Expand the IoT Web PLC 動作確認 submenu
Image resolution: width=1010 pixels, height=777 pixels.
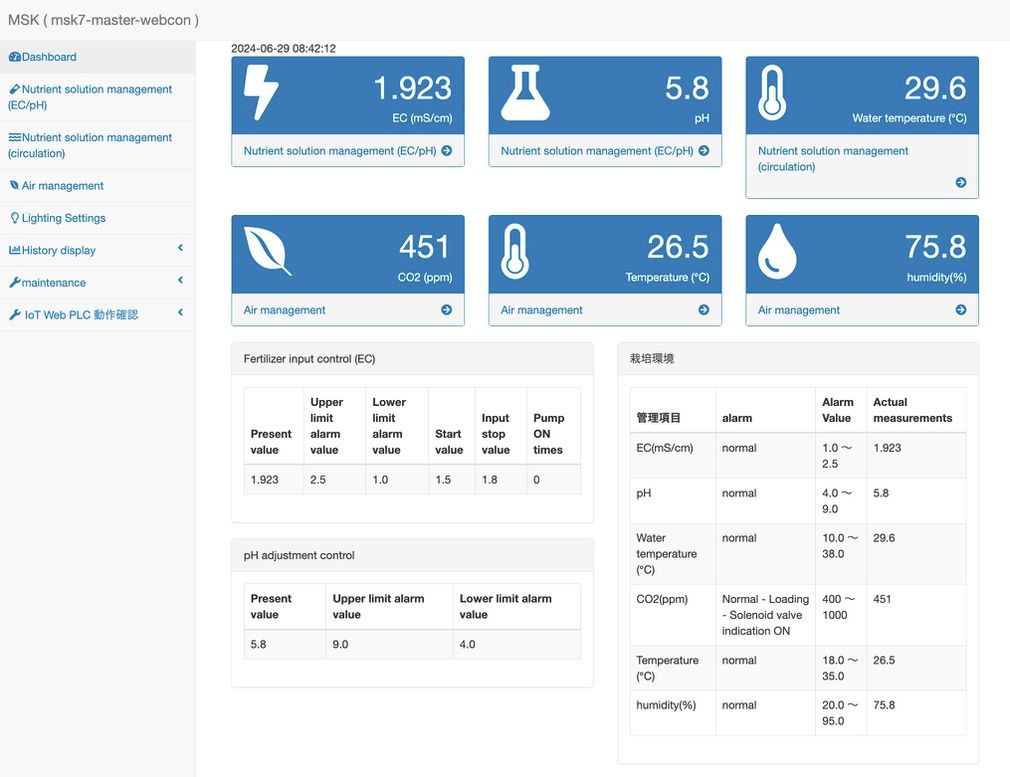point(180,313)
